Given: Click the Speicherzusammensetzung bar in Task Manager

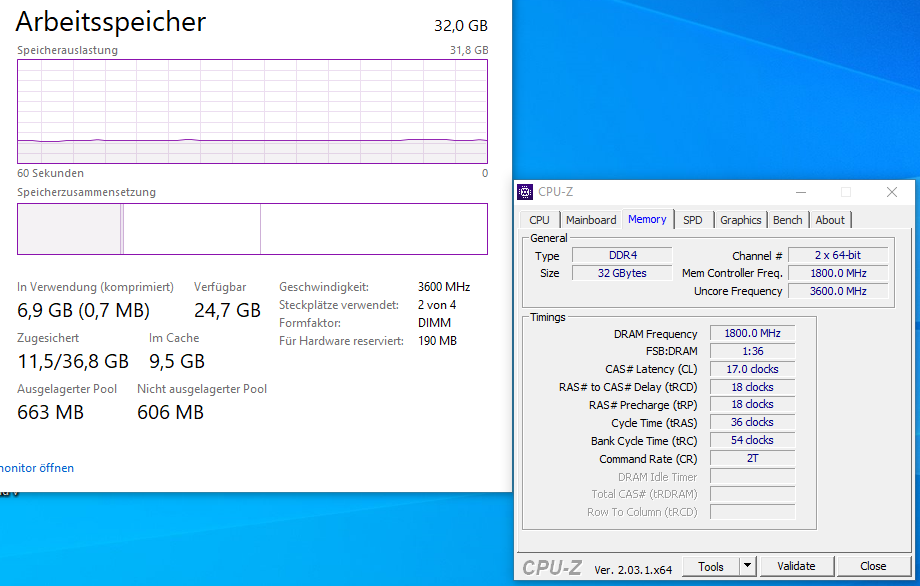Looking at the screenshot, I should (x=252, y=229).
